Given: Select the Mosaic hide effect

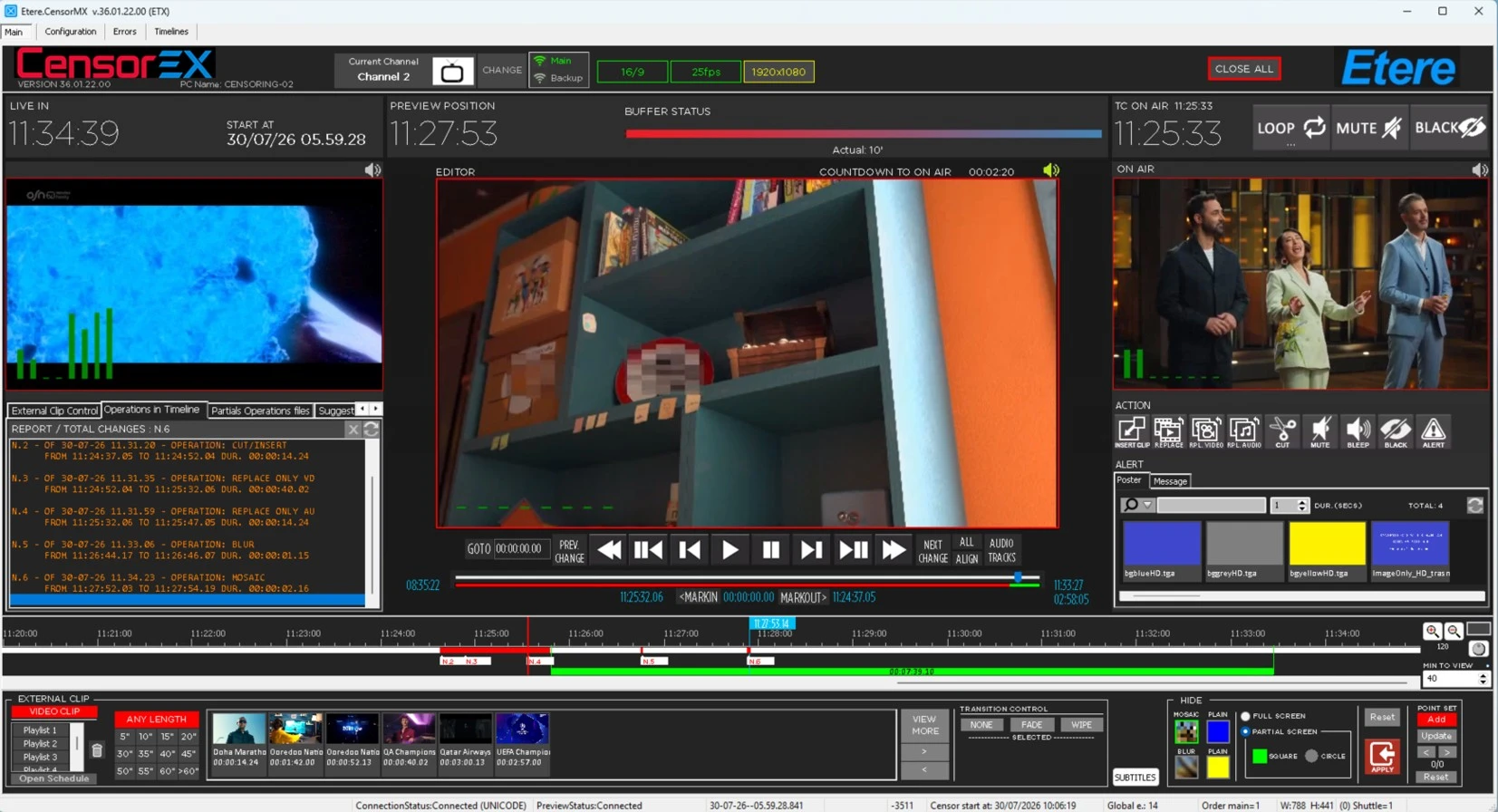Looking at the screenshot, I should [1186, 730].
